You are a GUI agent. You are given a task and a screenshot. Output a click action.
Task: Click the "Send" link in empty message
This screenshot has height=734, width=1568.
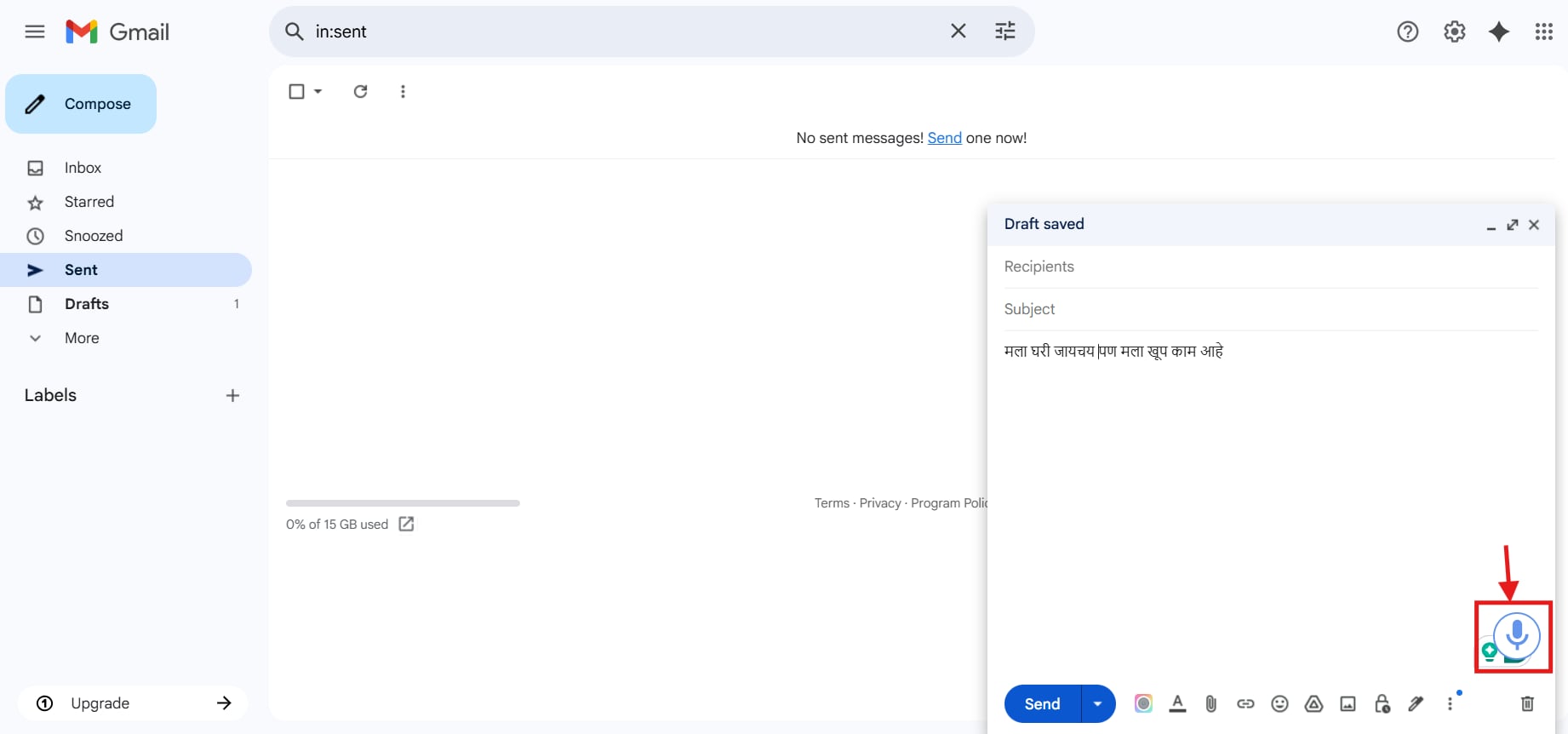[944, 138]
